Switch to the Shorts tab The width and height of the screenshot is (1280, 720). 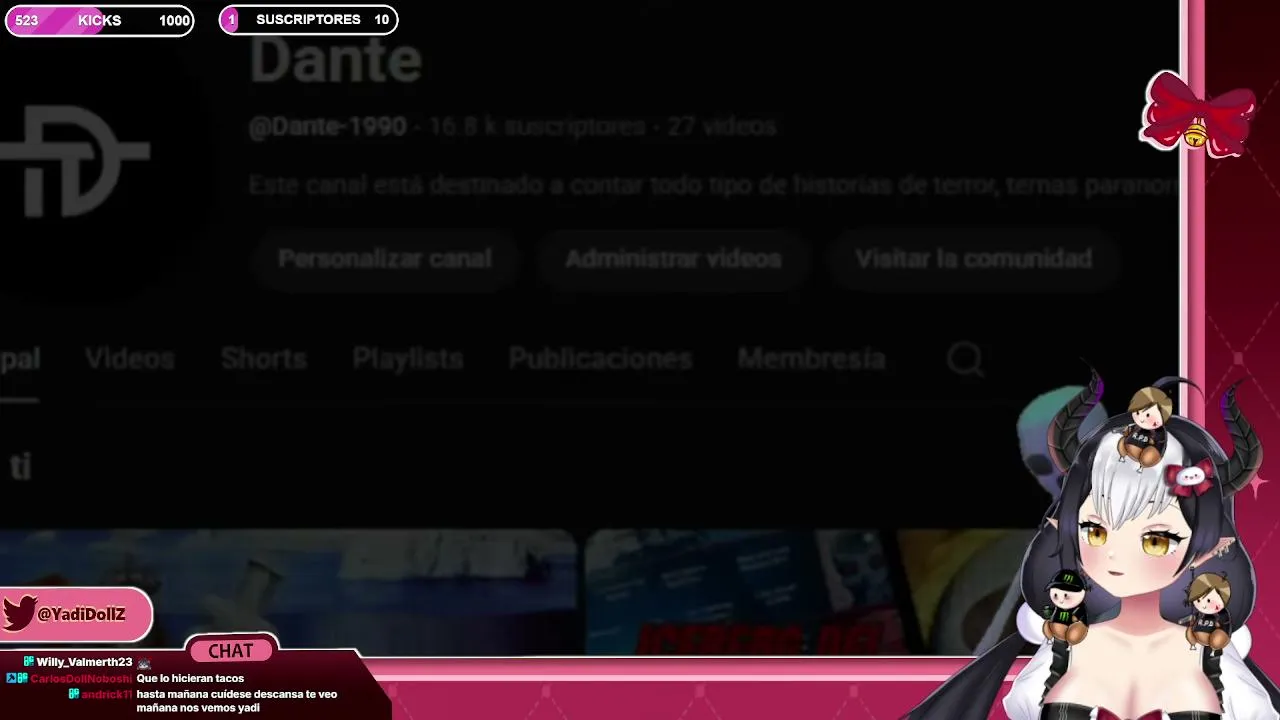click(x=263, y=358)
